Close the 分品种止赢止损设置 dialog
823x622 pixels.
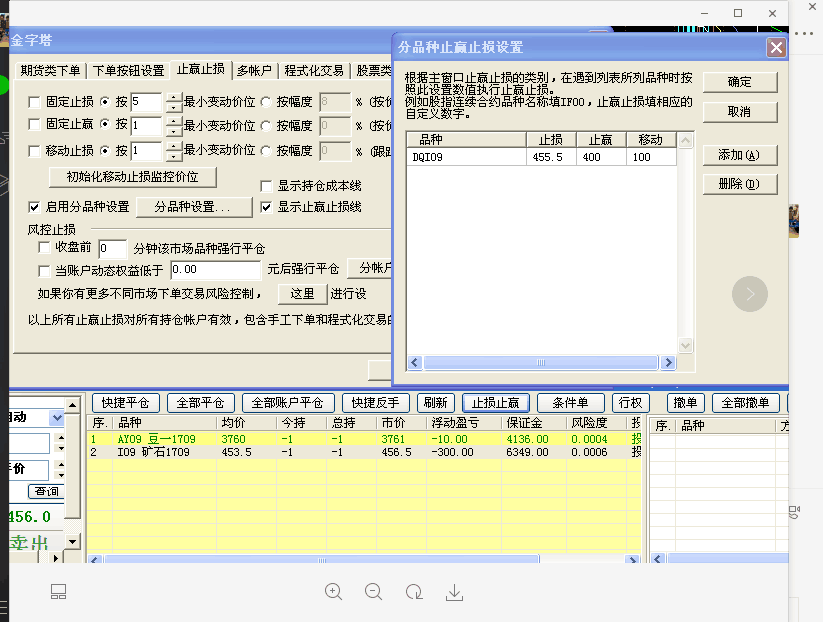pos(775,48)
